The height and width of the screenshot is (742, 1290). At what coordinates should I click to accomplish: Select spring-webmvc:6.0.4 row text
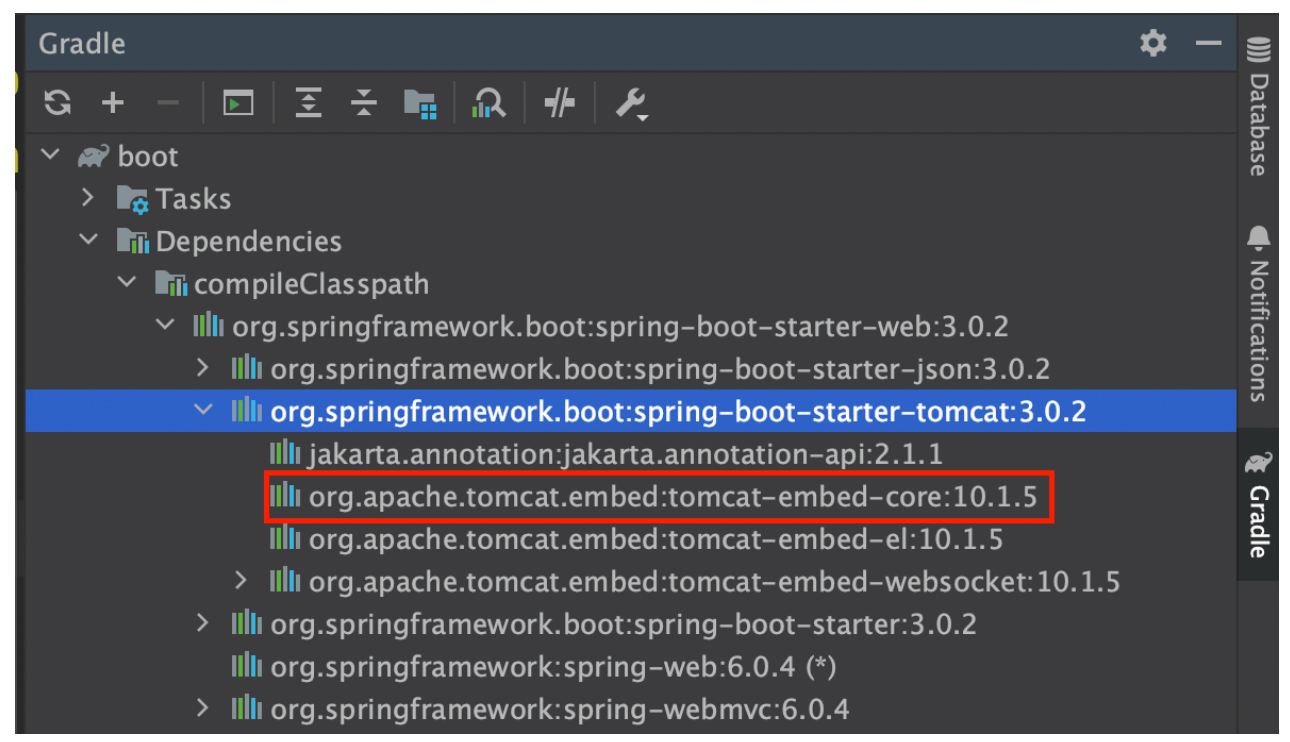(x=560, y=709)
